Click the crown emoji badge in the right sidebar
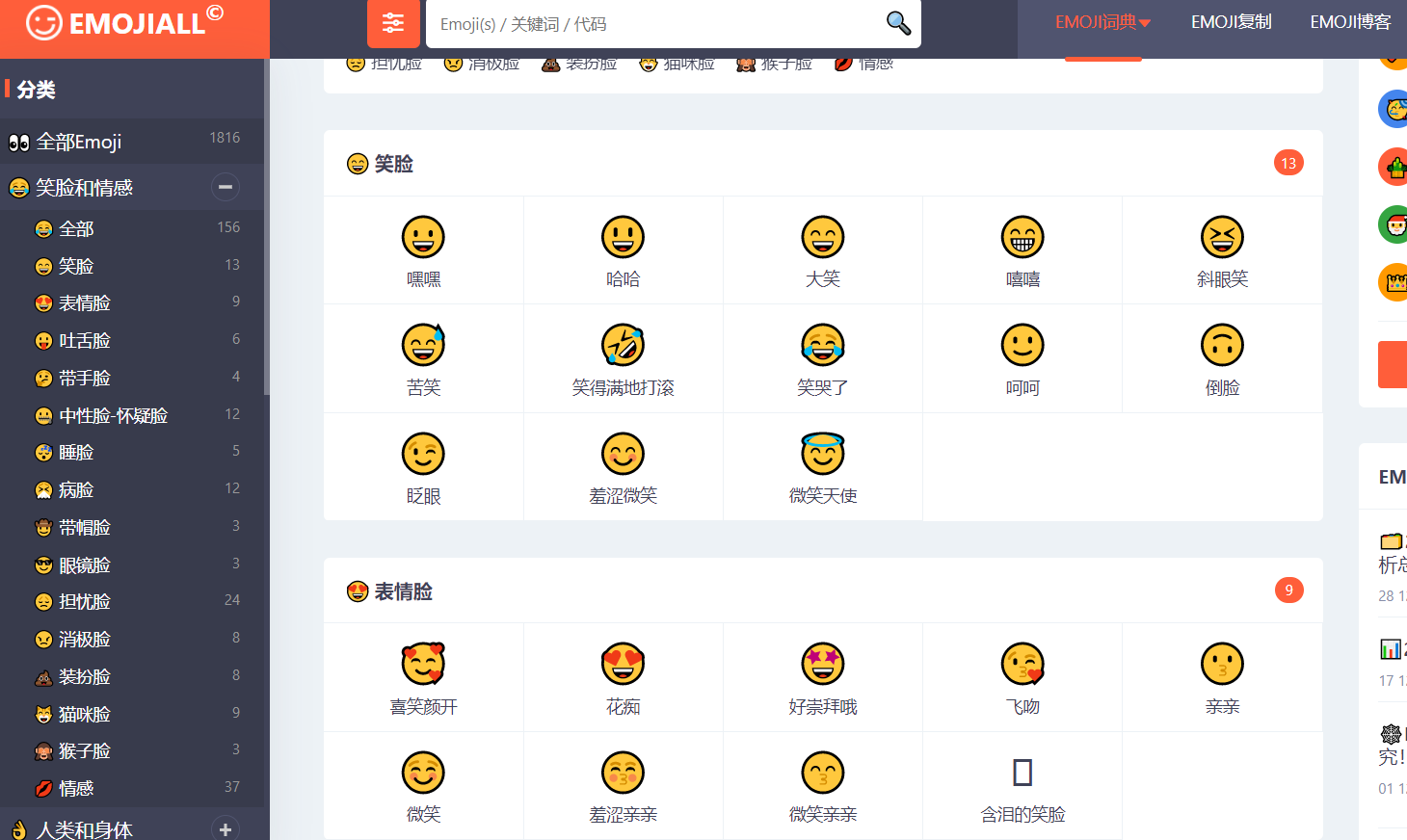1407x840 pixels. coord(1394,282)
